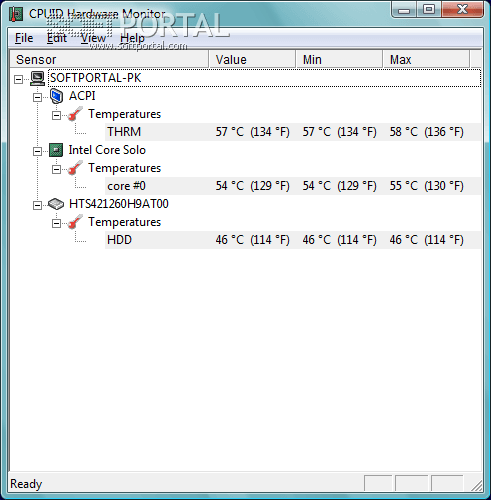Click the HTS421260H9AT00 hard drive icon
The image size is (491, 500).
coord(56,204)
